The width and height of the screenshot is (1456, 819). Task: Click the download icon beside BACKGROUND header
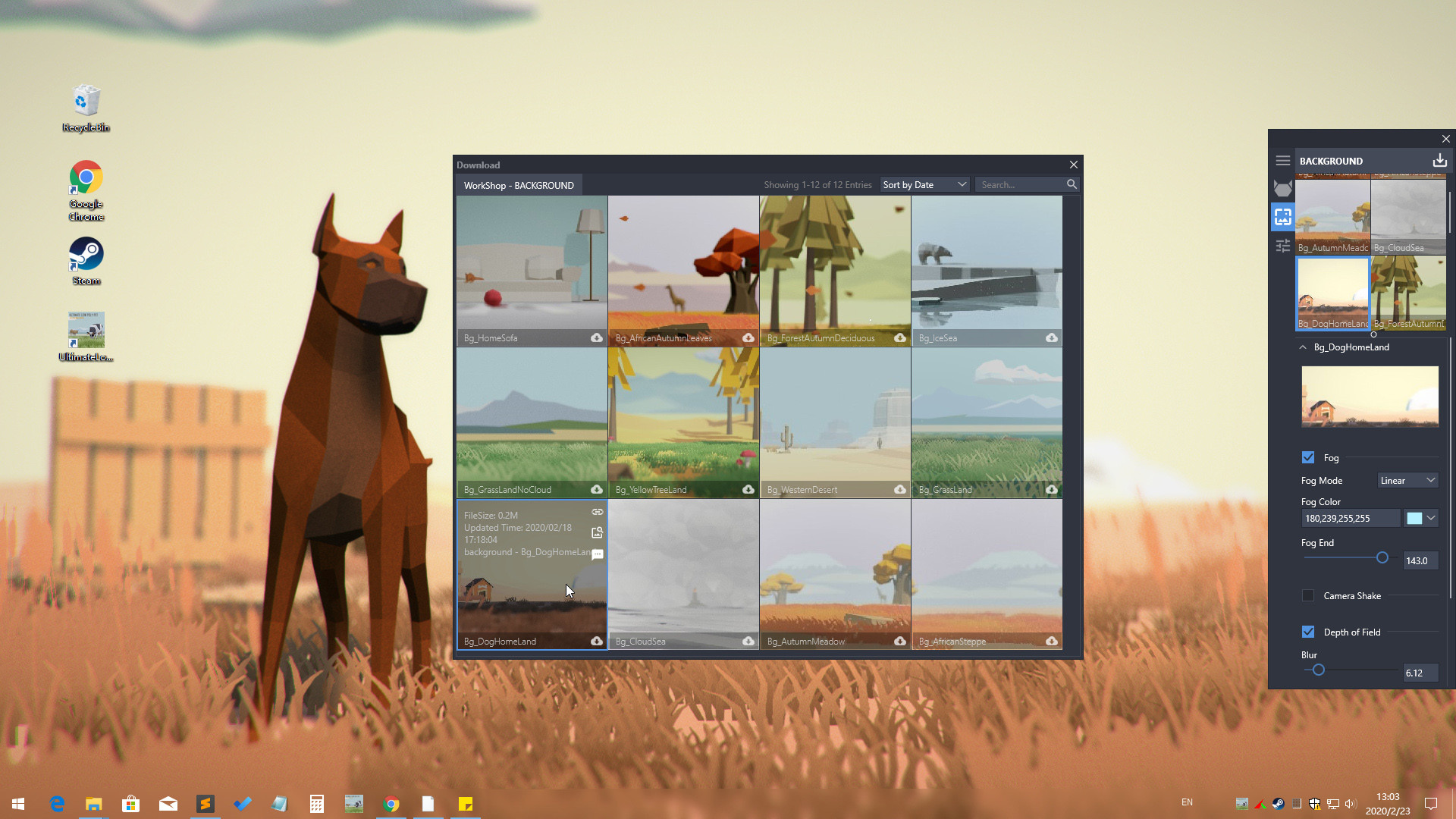[1439, 160]
